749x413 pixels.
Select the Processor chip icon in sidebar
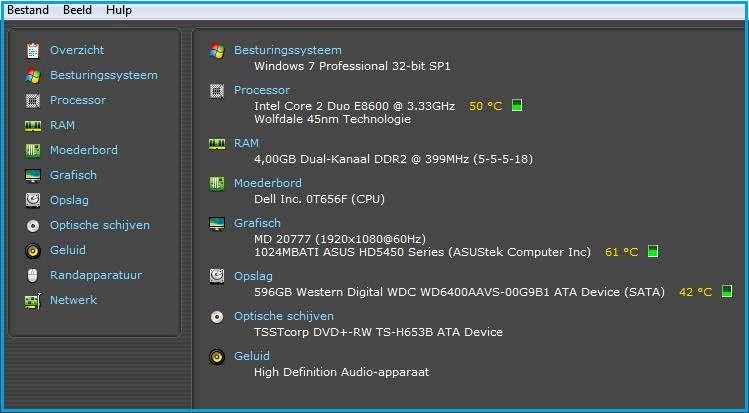click(32, 100)
